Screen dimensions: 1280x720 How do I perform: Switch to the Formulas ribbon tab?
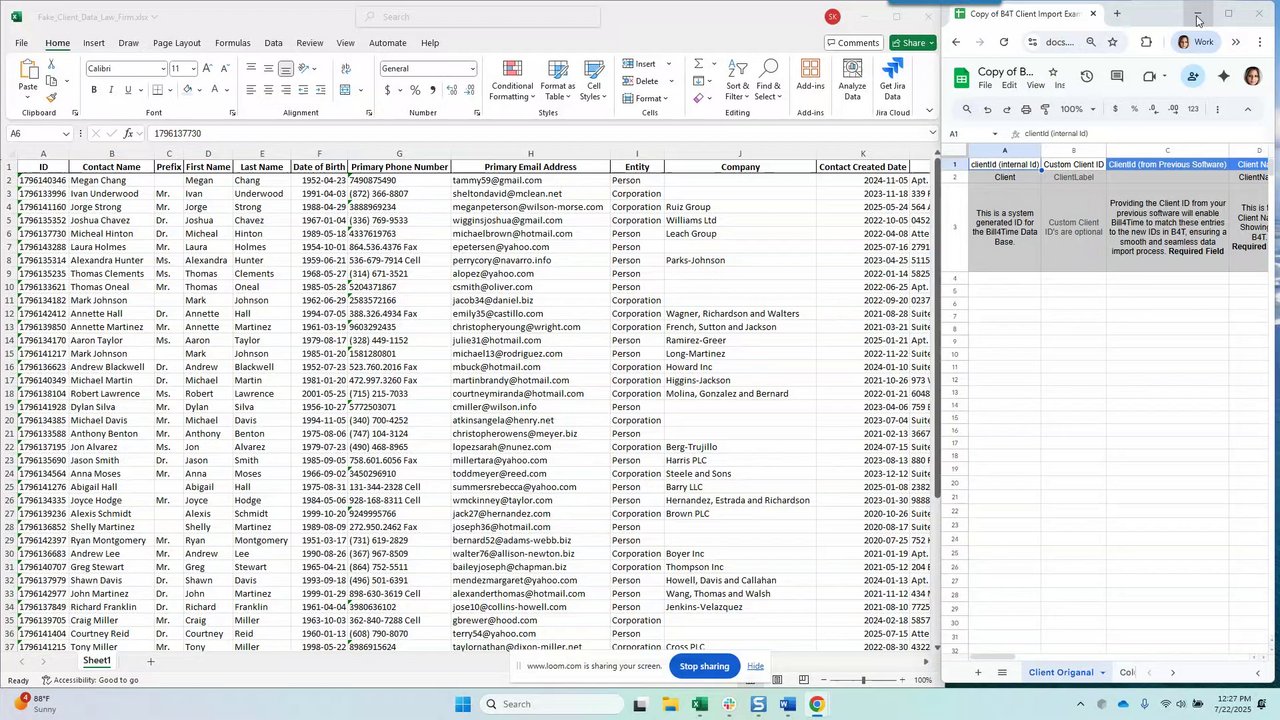(232, 43)
